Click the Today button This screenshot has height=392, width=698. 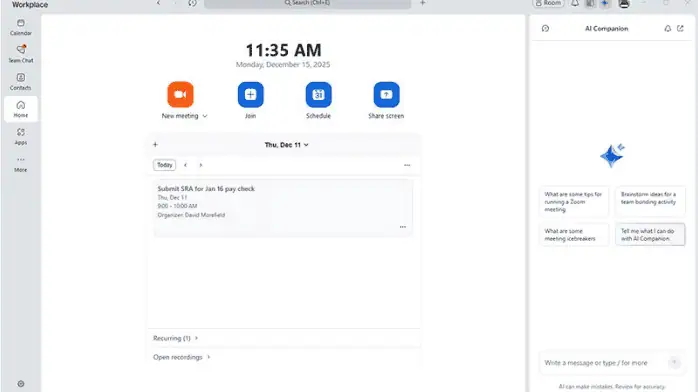pyautogui.click(x=164, y=165)
